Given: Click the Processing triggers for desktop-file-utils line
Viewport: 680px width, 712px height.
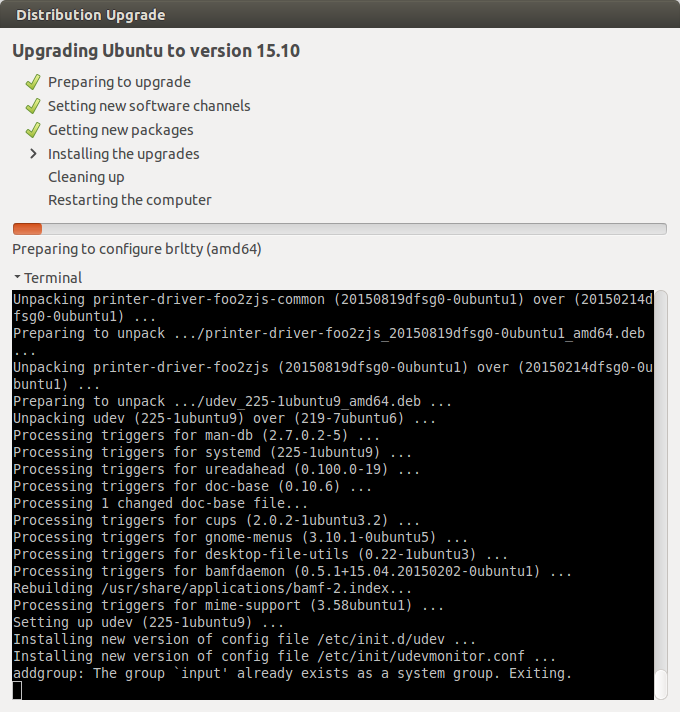Looking at the screenshot, I should point(260,554).
